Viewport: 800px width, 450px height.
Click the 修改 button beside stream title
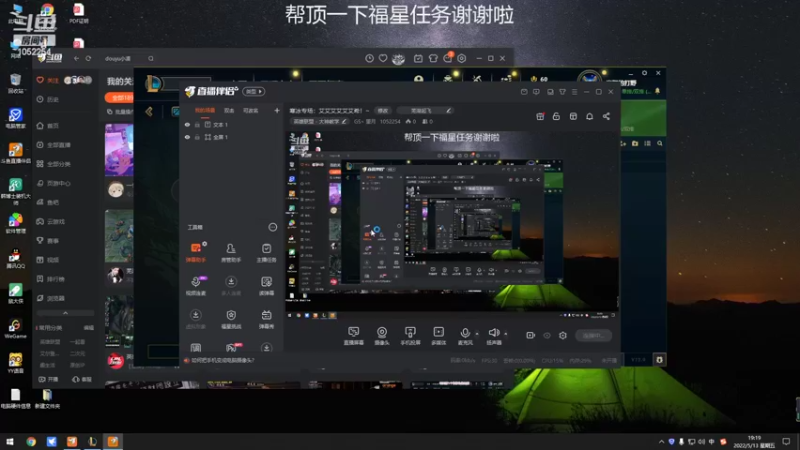click(x=383, y=110)
